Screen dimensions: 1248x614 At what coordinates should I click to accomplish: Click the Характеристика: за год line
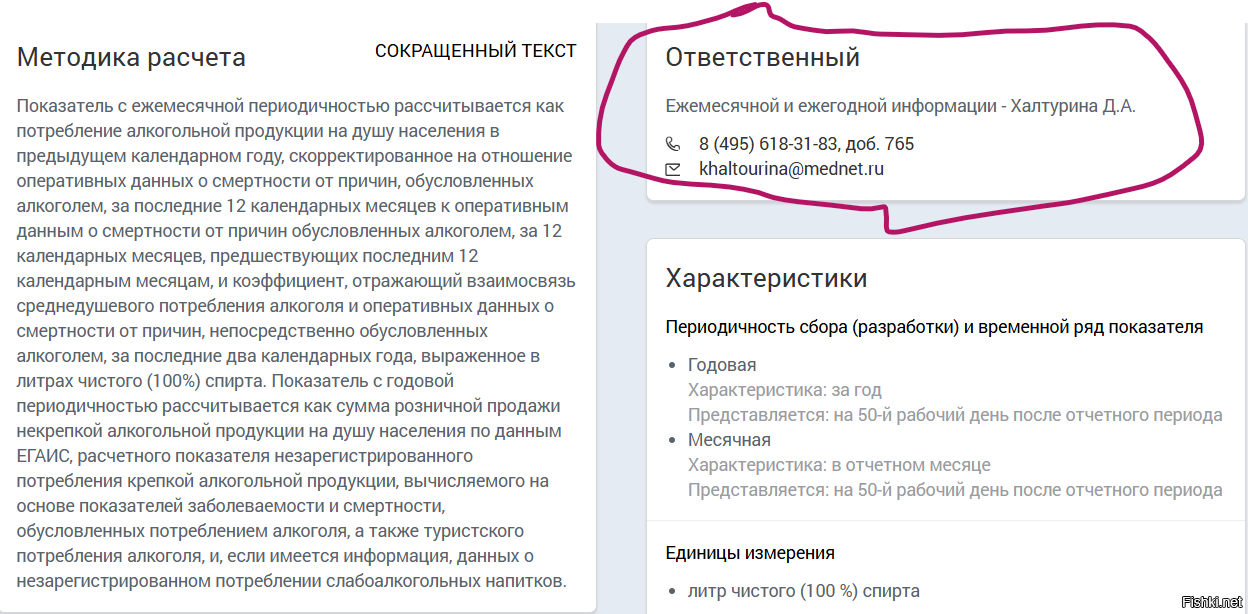[x=784, y=390]
